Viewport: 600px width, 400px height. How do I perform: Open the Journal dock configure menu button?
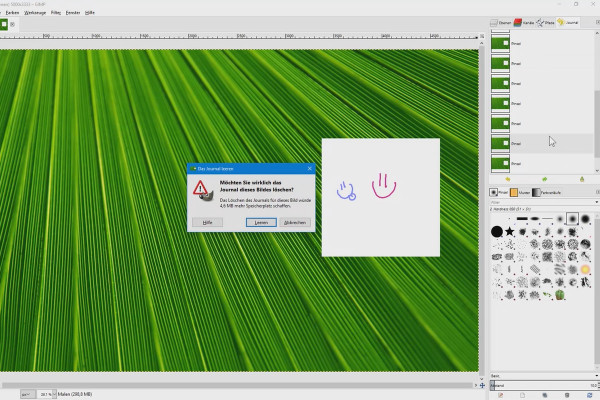coord(597,22)
